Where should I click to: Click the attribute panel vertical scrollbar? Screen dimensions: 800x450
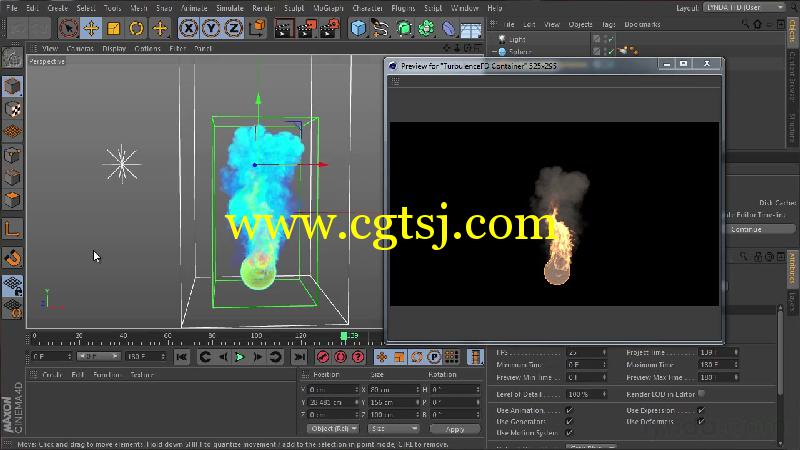coord(780,352)
